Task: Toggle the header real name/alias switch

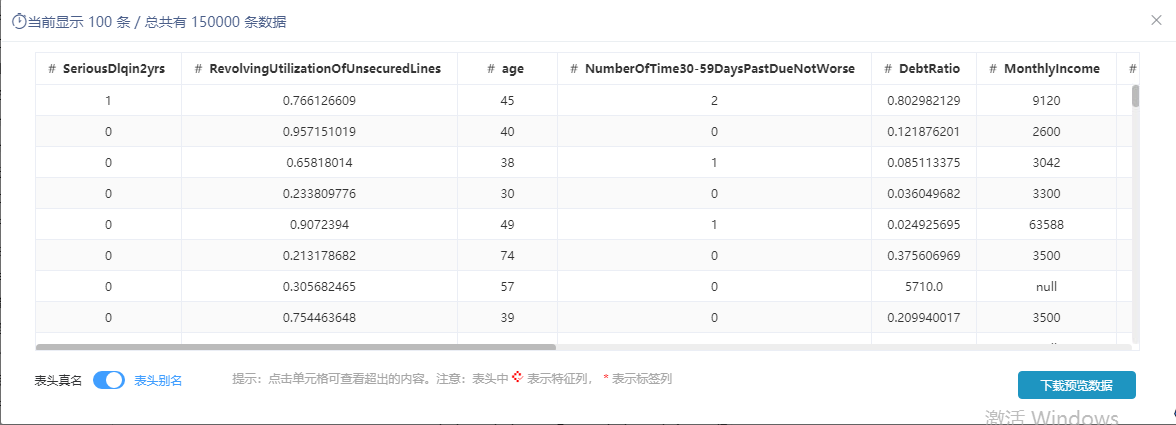Action: (x=109, y=380)
